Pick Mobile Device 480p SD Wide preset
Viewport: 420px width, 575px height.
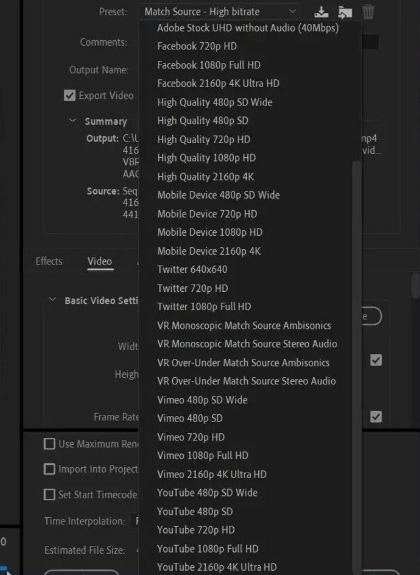tap(219, 195)
